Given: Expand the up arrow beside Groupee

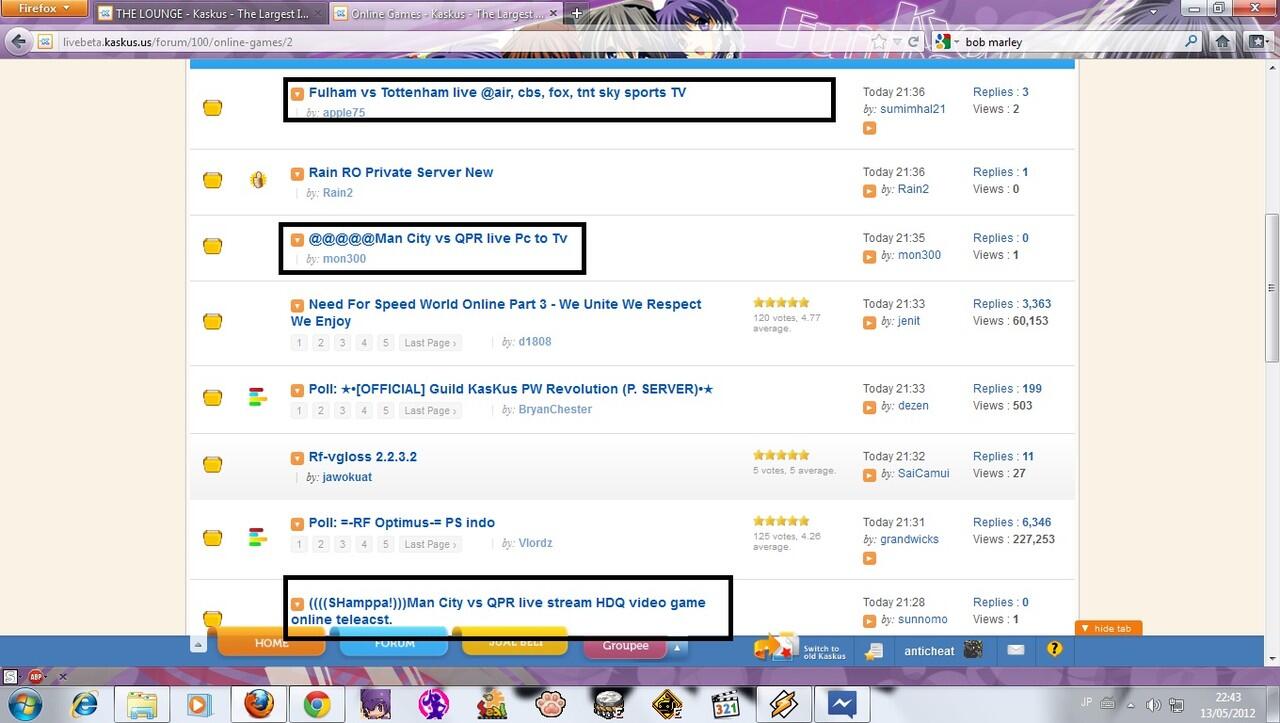Looking at the screenshot, I should pyautogui.click(x=677, y=647).
